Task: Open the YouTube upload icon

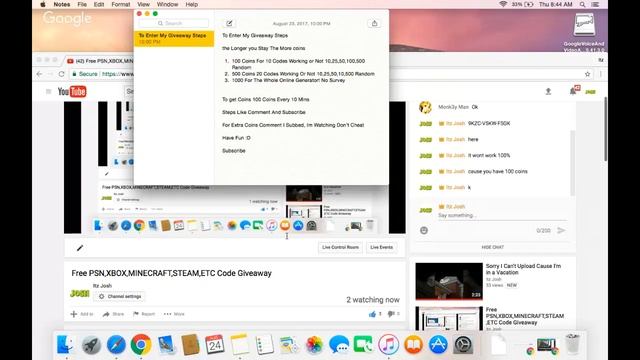Action: pos(548,91)
